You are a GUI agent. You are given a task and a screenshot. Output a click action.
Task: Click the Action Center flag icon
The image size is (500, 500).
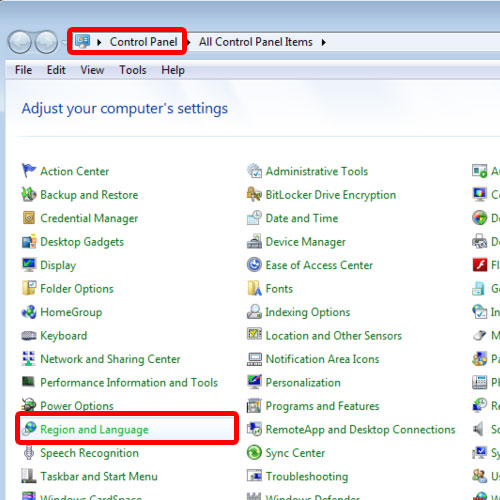[29, 171]
